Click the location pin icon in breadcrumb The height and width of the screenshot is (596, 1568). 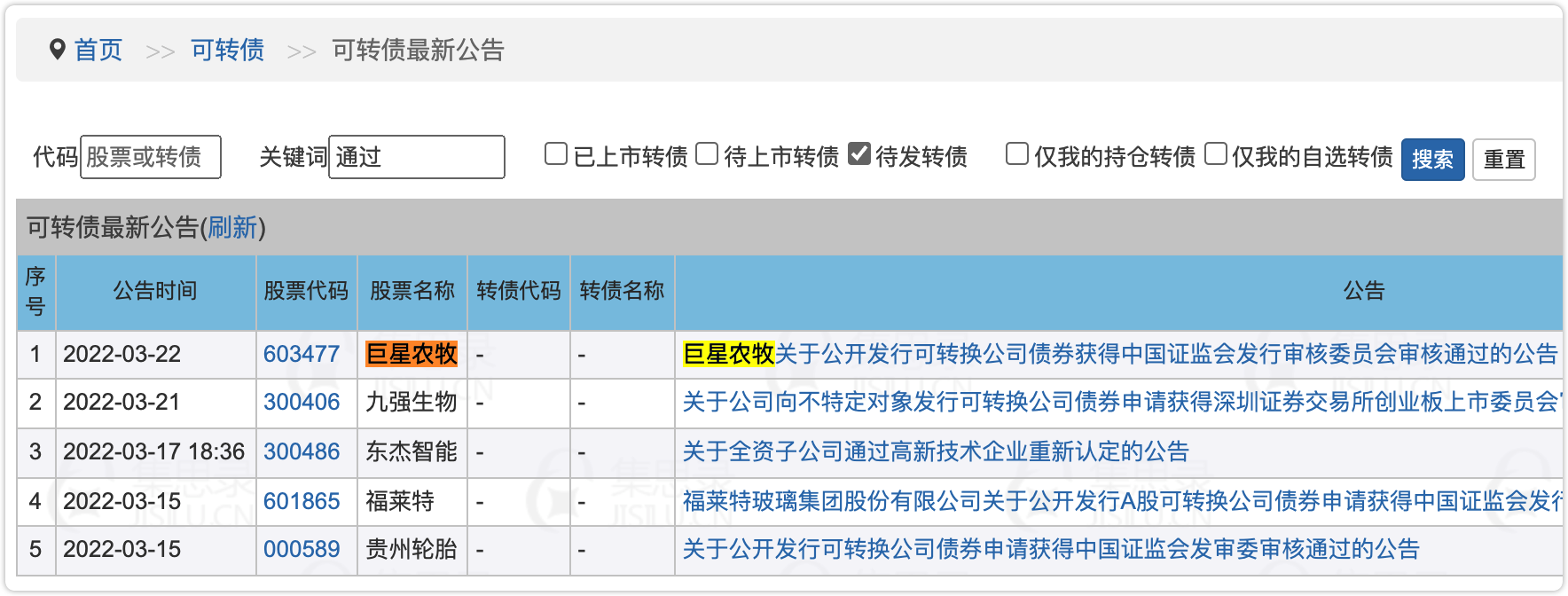pos(58,50)
